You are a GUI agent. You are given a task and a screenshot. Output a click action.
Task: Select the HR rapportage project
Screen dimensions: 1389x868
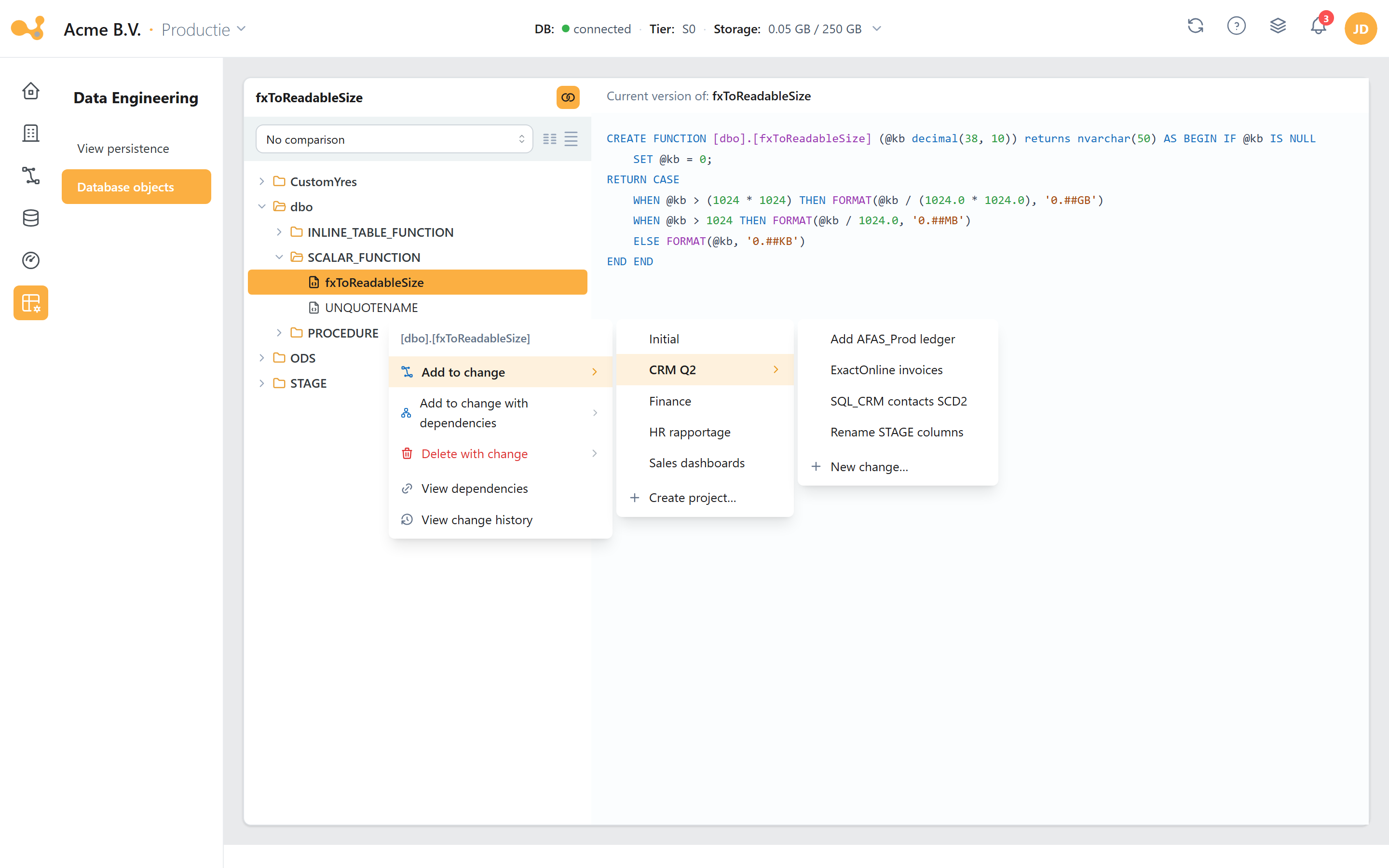(704, 432)
